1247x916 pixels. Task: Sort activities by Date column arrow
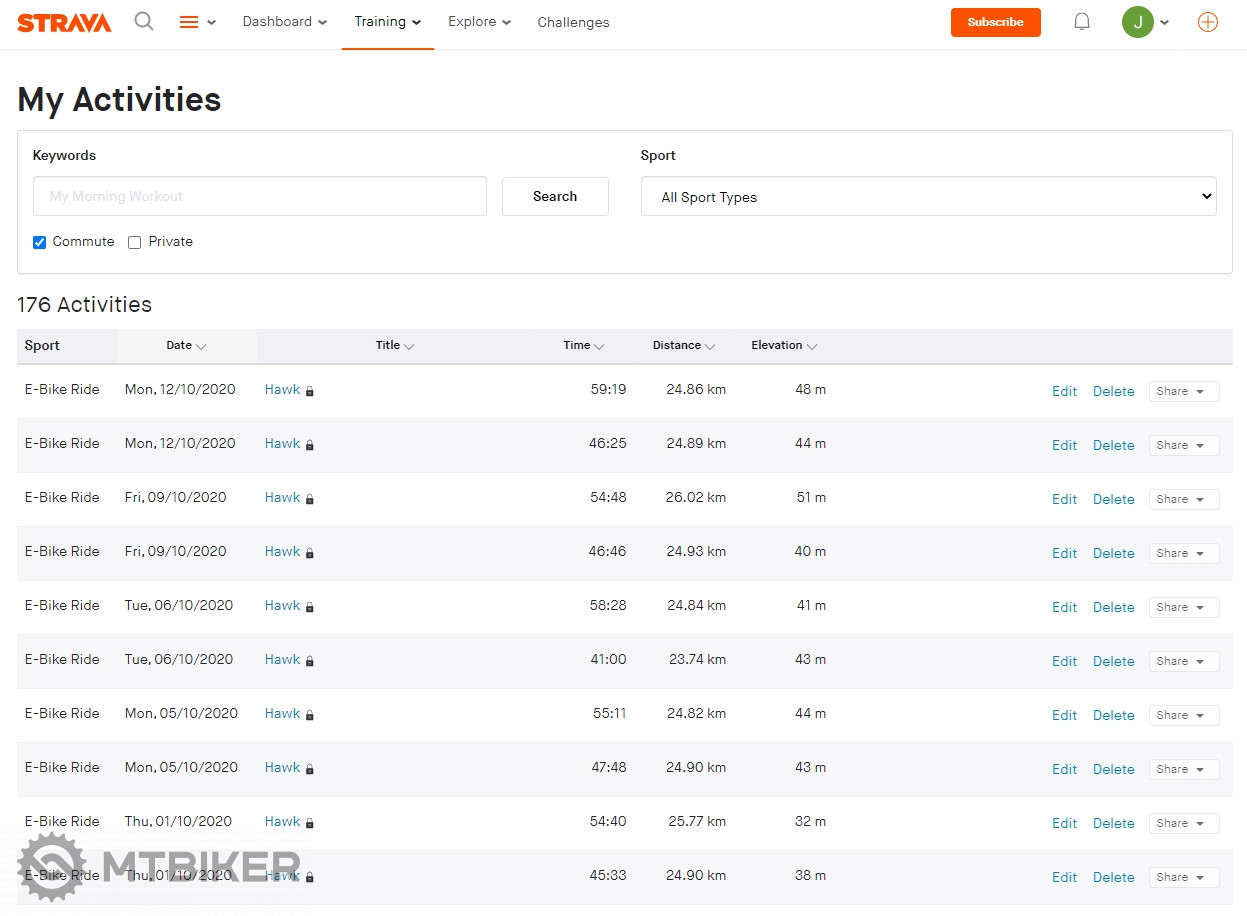201,346
